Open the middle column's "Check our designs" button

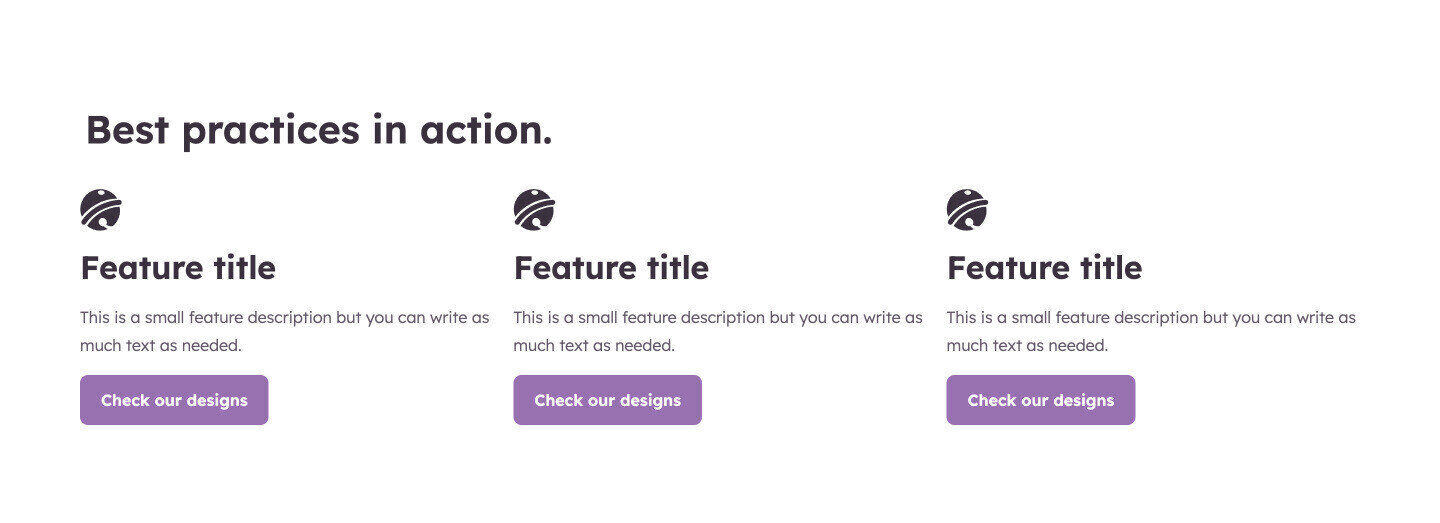pos(608,400)
